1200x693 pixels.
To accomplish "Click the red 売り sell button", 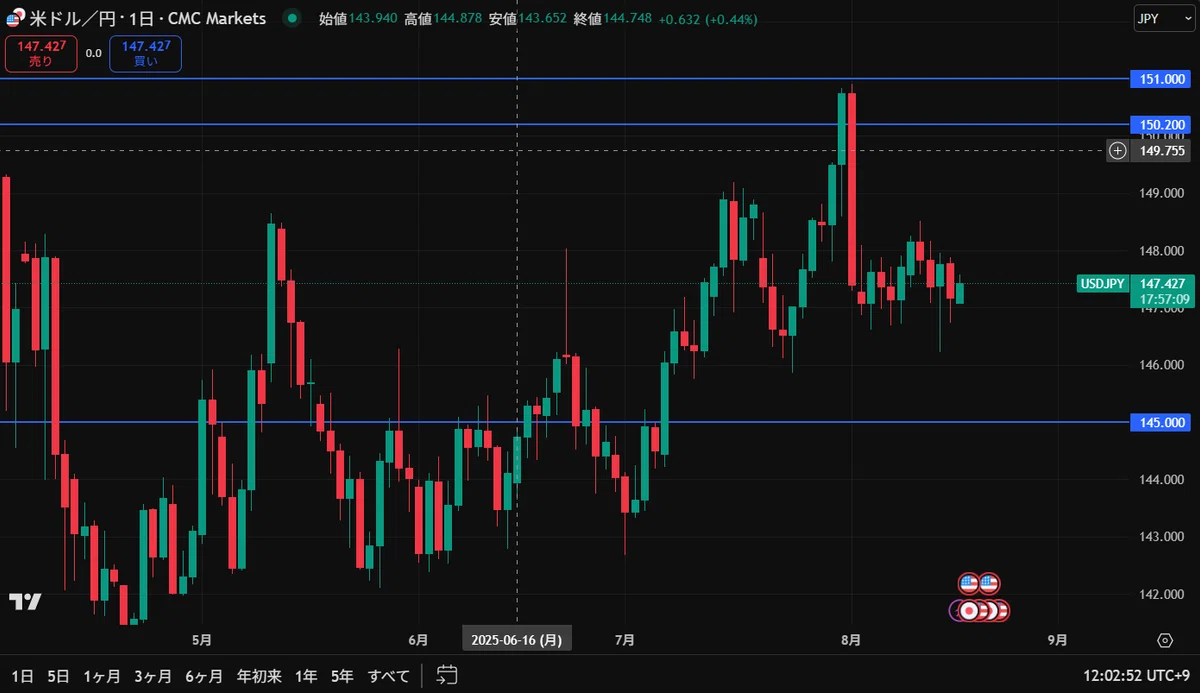I will 40,54.
